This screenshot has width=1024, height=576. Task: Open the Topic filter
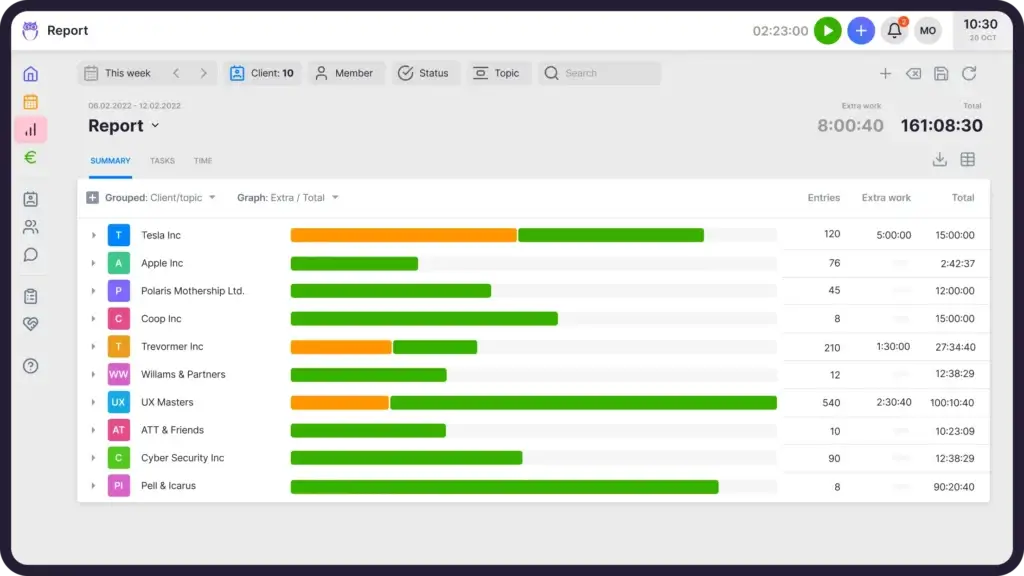[498, 73]
